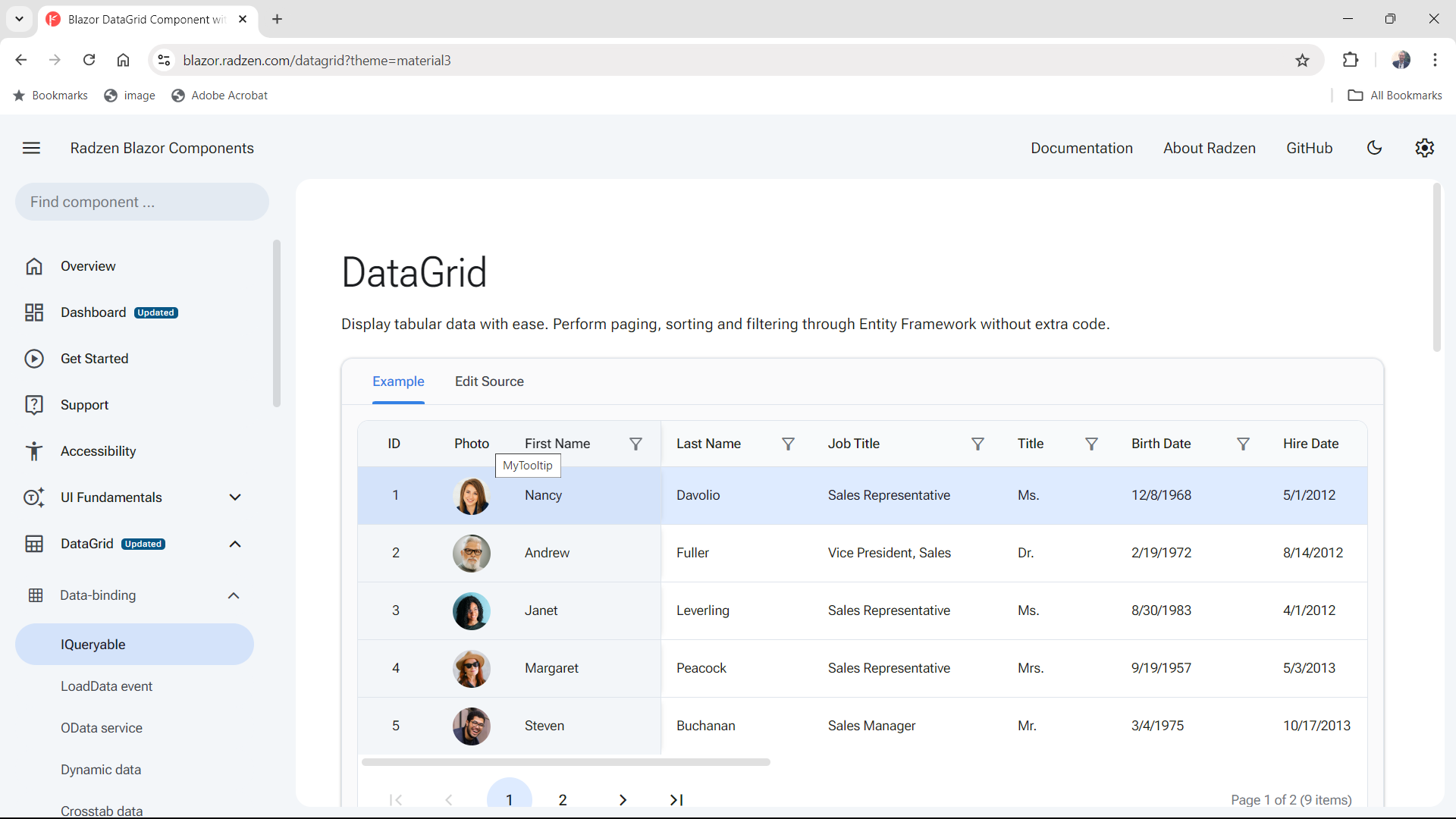Sort by the ID column header
This screenshot has width=1456, height=819.
(394, 444)
